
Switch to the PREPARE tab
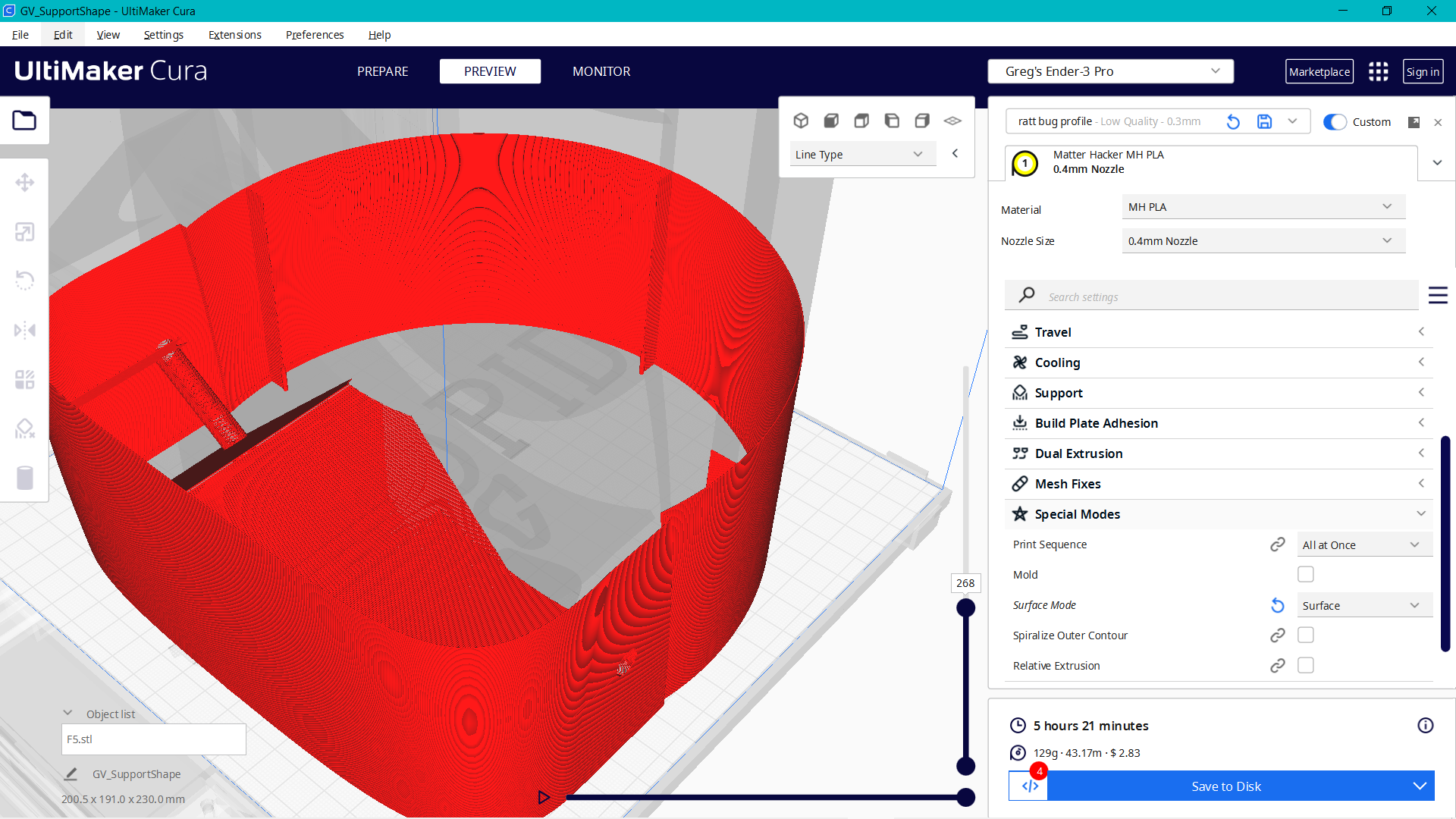click(382, 71)
